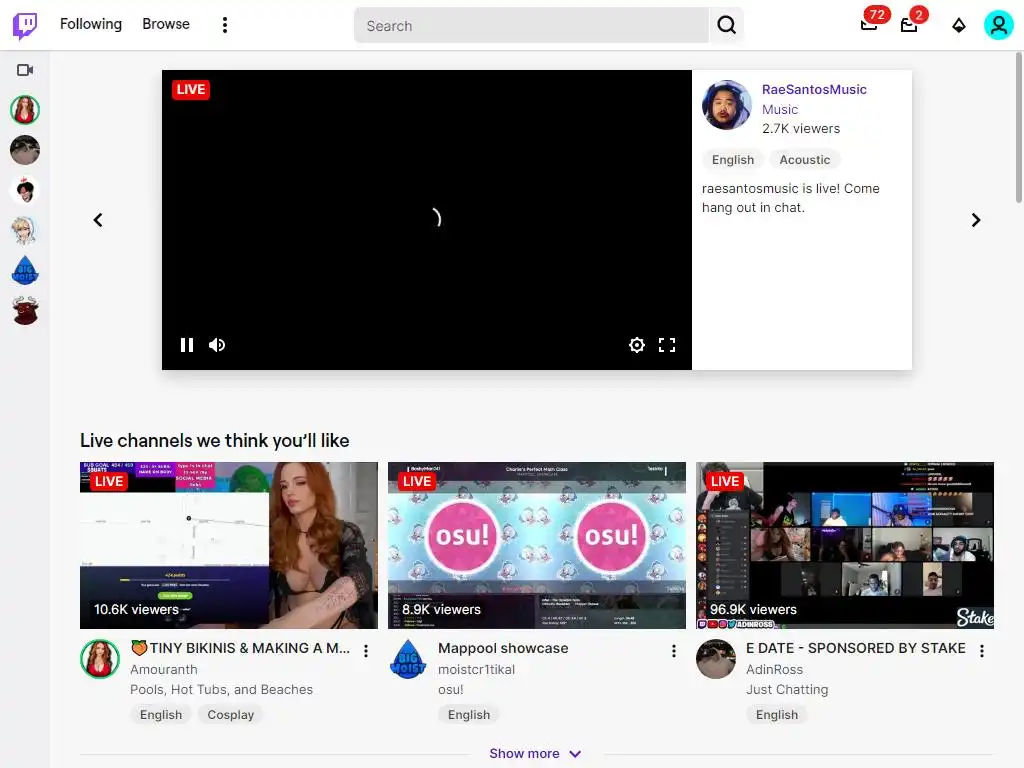Image resolution: width=1024 pixels, height=768 pixels.
Task: Click the Get Bits diamond icon
Action: click(959, 25)
